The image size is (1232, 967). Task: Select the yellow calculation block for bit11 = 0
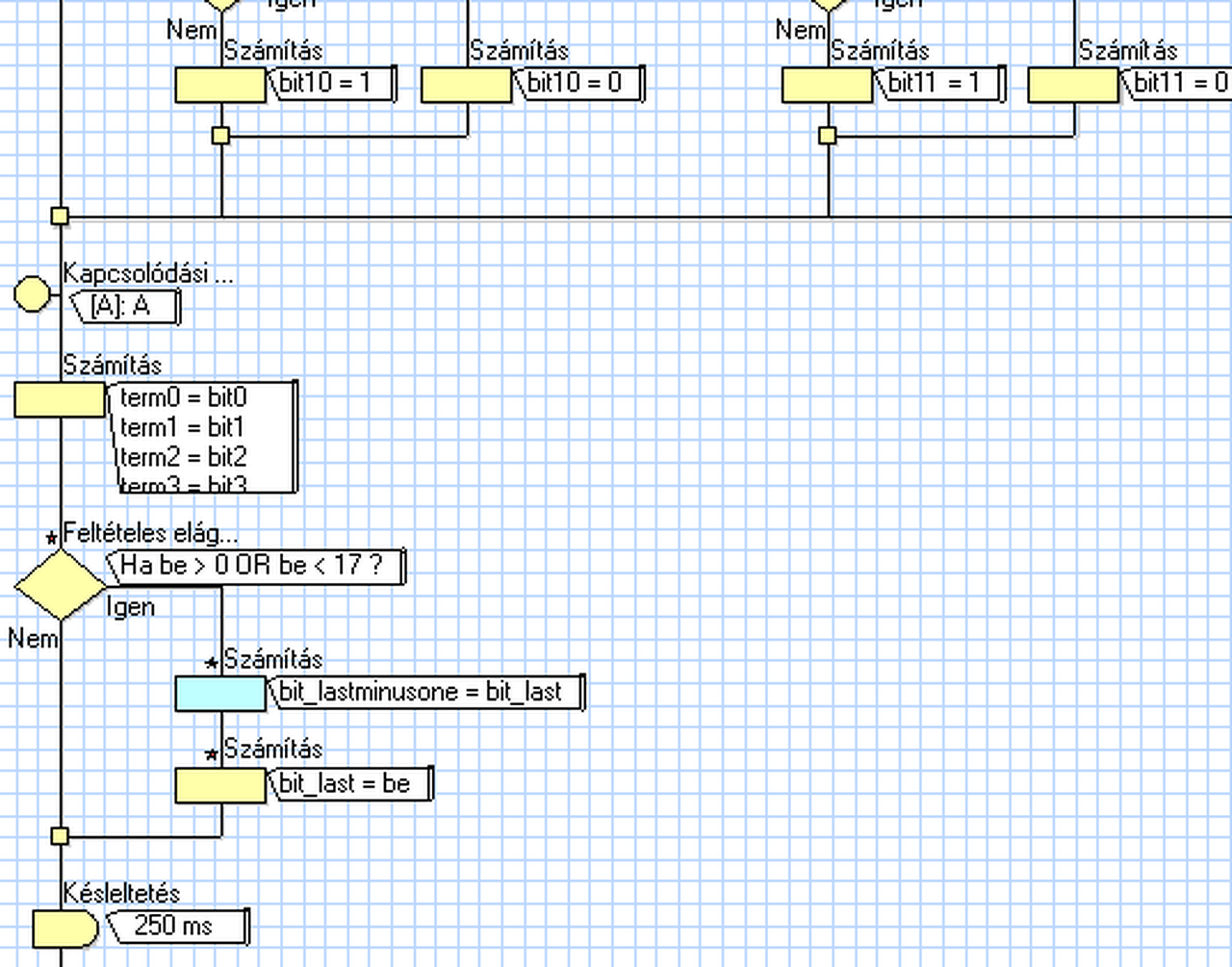click(1074, 85)
